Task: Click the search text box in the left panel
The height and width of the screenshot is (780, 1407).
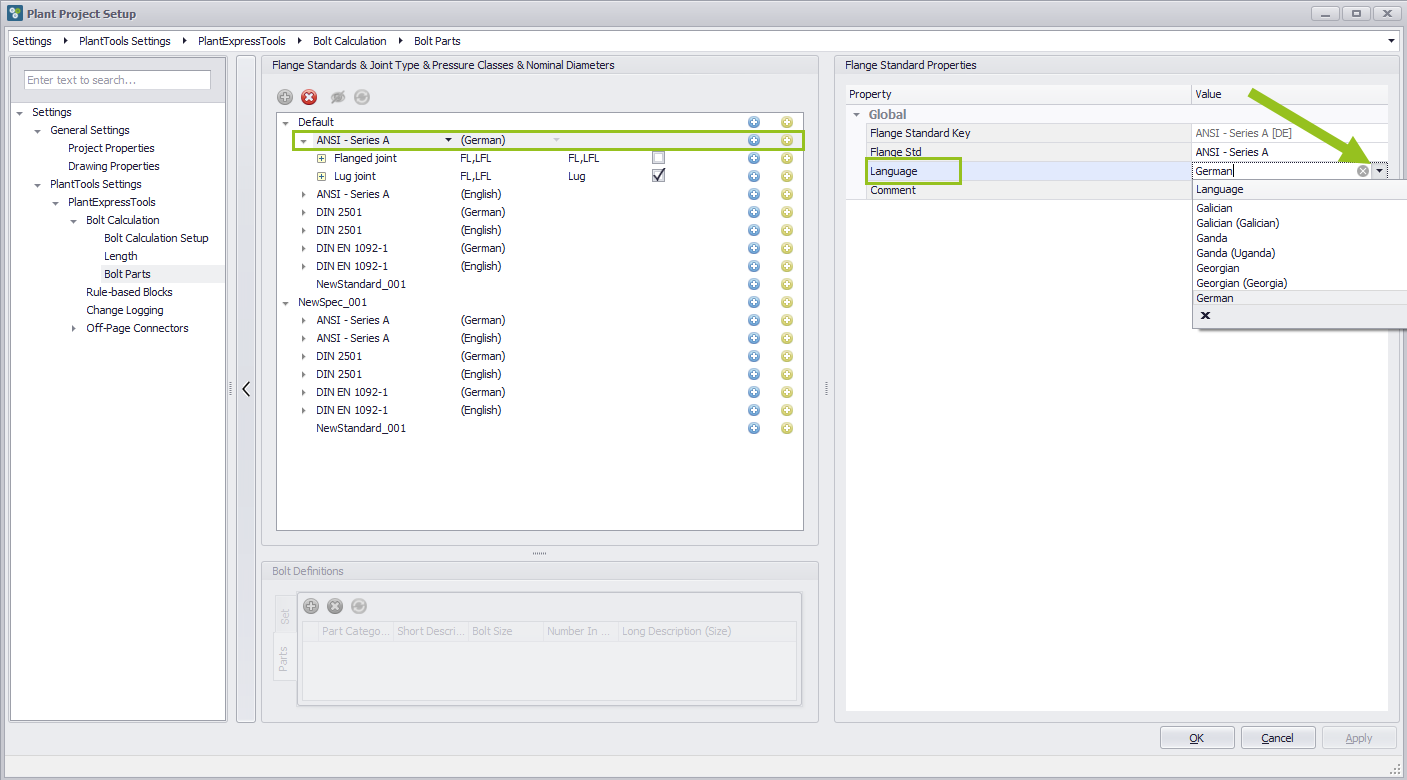Action: (118, 80)
